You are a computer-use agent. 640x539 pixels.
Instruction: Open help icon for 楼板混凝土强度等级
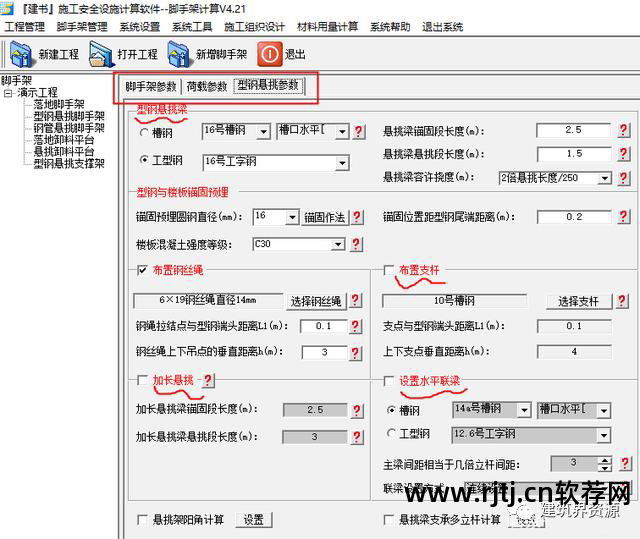tap(356, 244)
